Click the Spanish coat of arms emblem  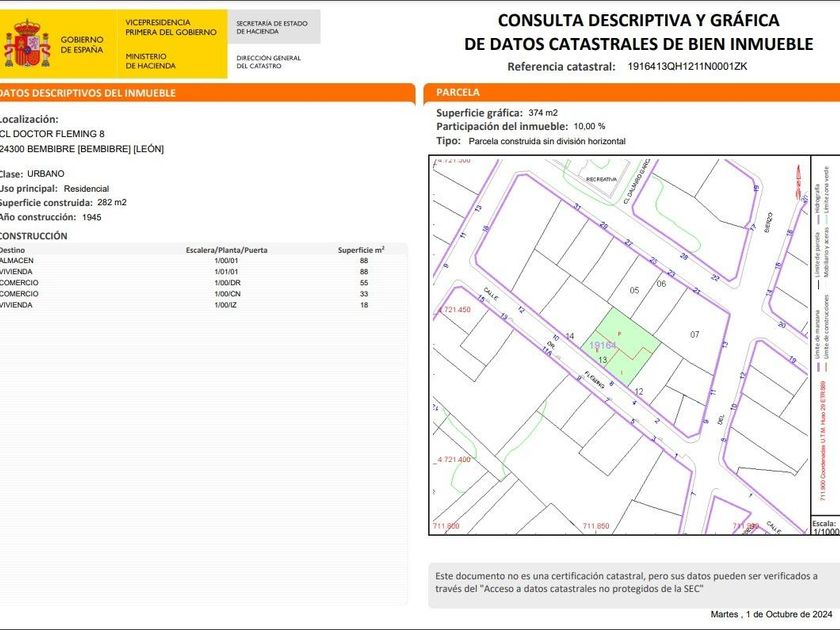pos(27,43)
